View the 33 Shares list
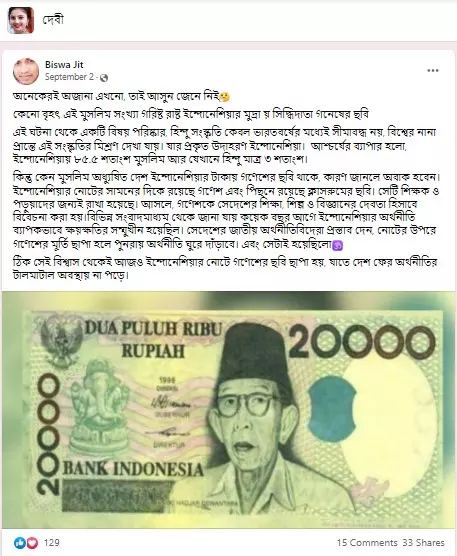This screenshot has width=457, height=556. [423, 543]
